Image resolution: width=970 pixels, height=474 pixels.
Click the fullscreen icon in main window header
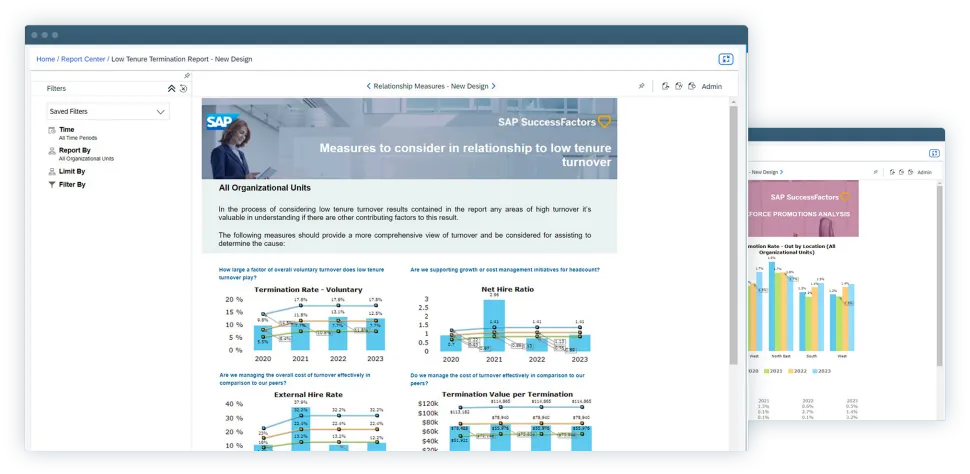726,59
